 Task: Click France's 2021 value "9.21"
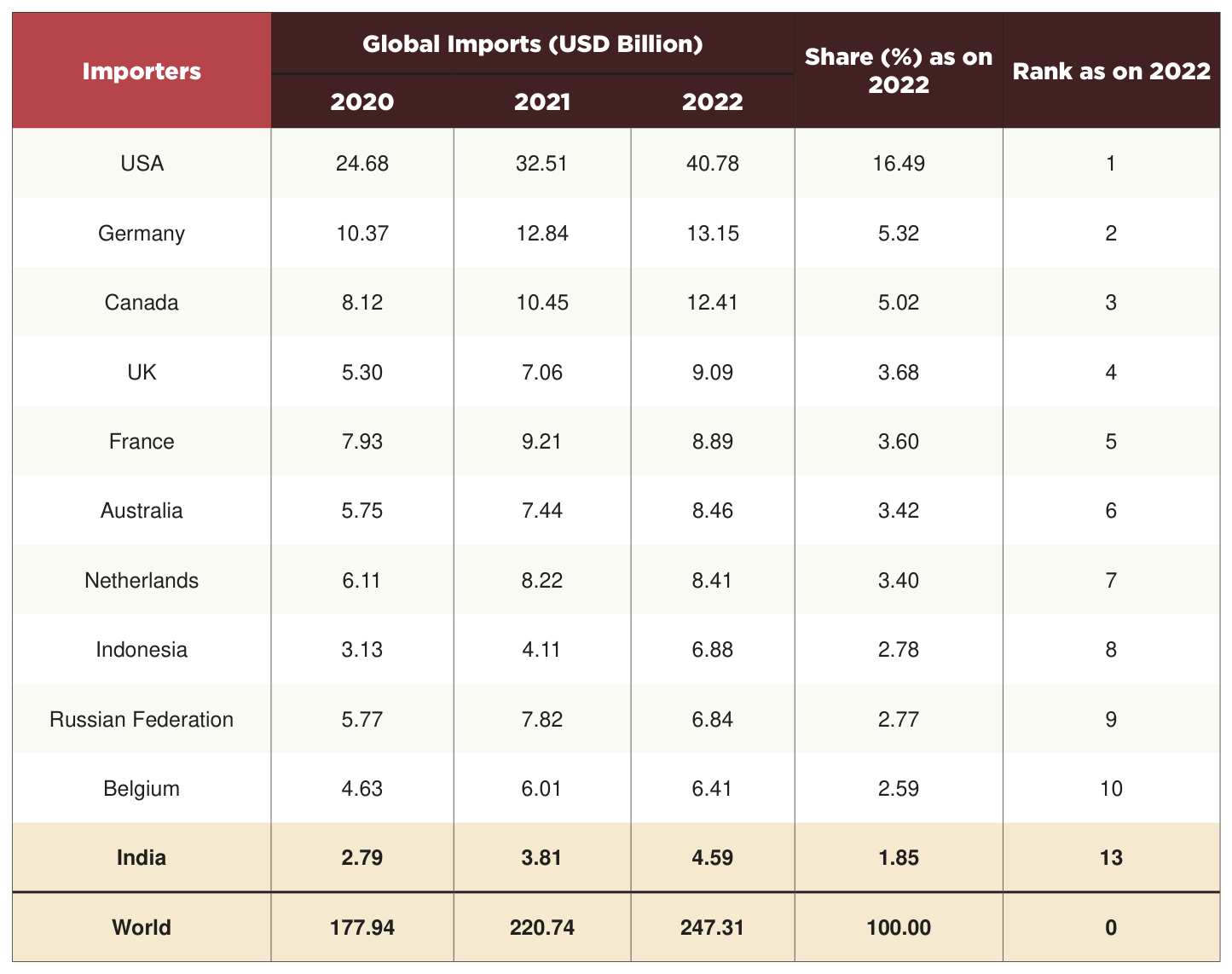542,441
